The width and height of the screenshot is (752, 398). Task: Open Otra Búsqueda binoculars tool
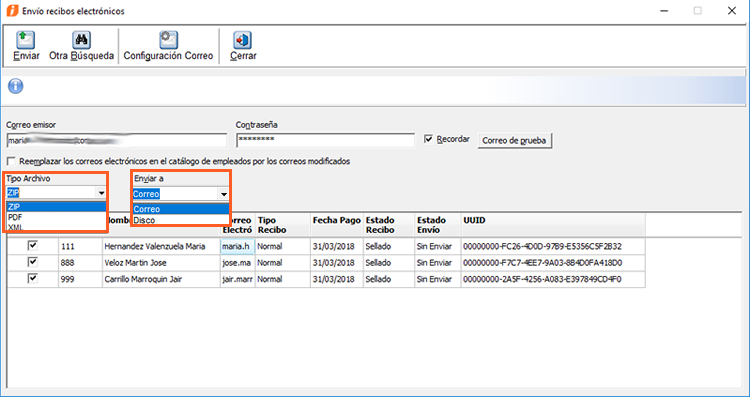[x=82, y=40]
